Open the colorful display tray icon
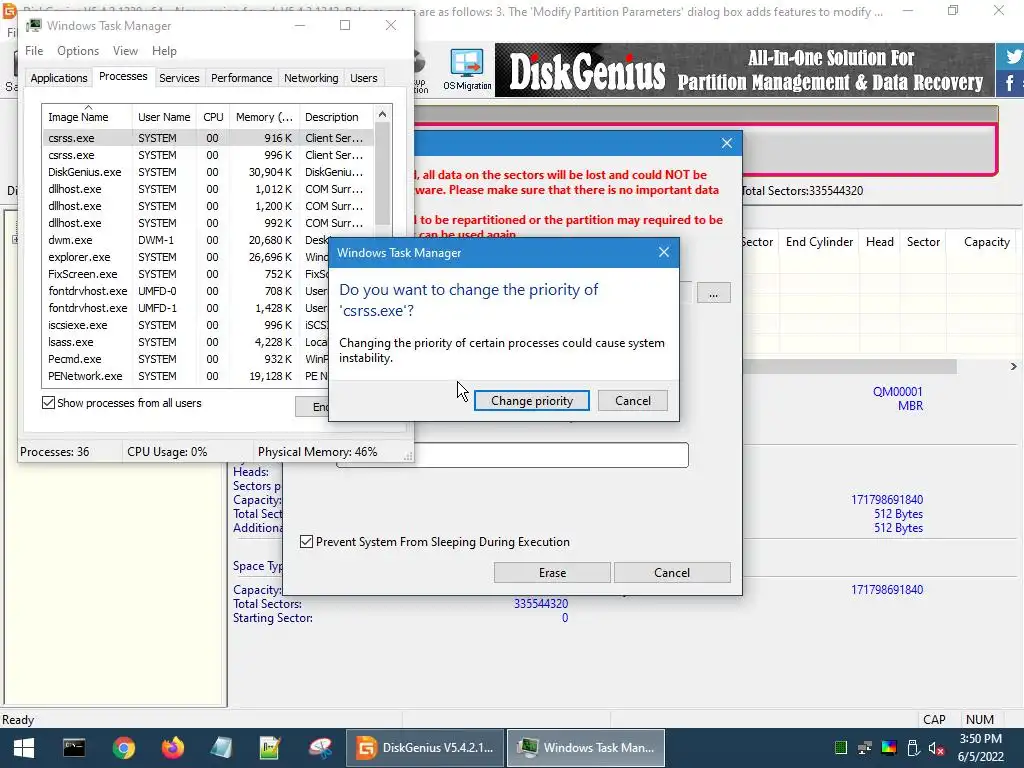The image size is (1024, 768). coord(889,748)
